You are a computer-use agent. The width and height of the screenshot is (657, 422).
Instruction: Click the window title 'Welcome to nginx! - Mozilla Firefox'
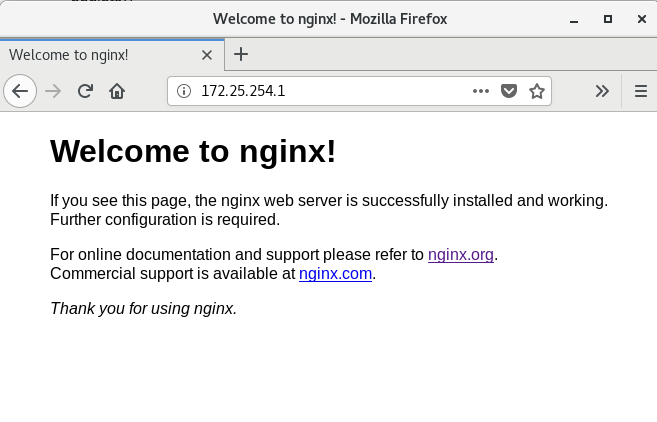coord(330,19)
